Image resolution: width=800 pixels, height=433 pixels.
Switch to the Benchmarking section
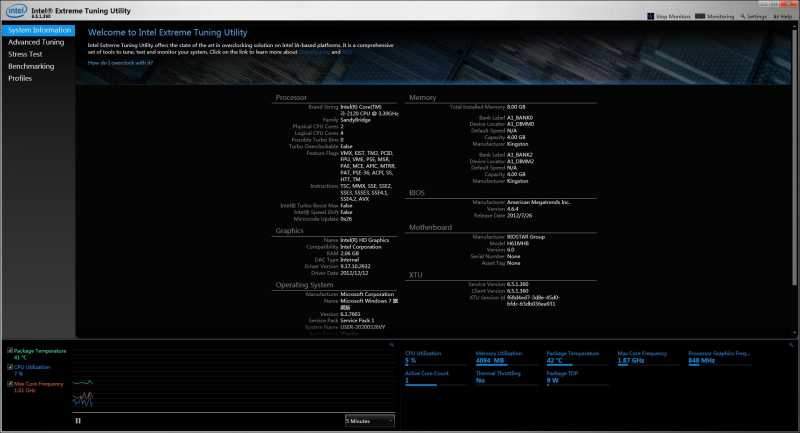31,66
